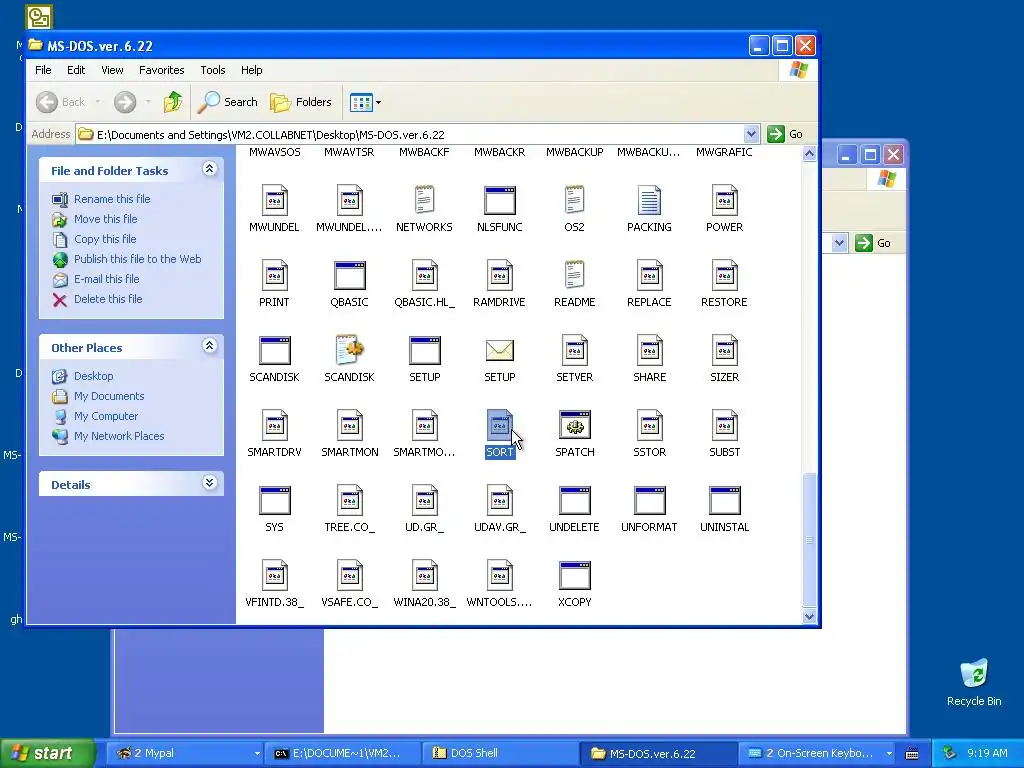Open the Views dropdown button

[x=365, y=102]
